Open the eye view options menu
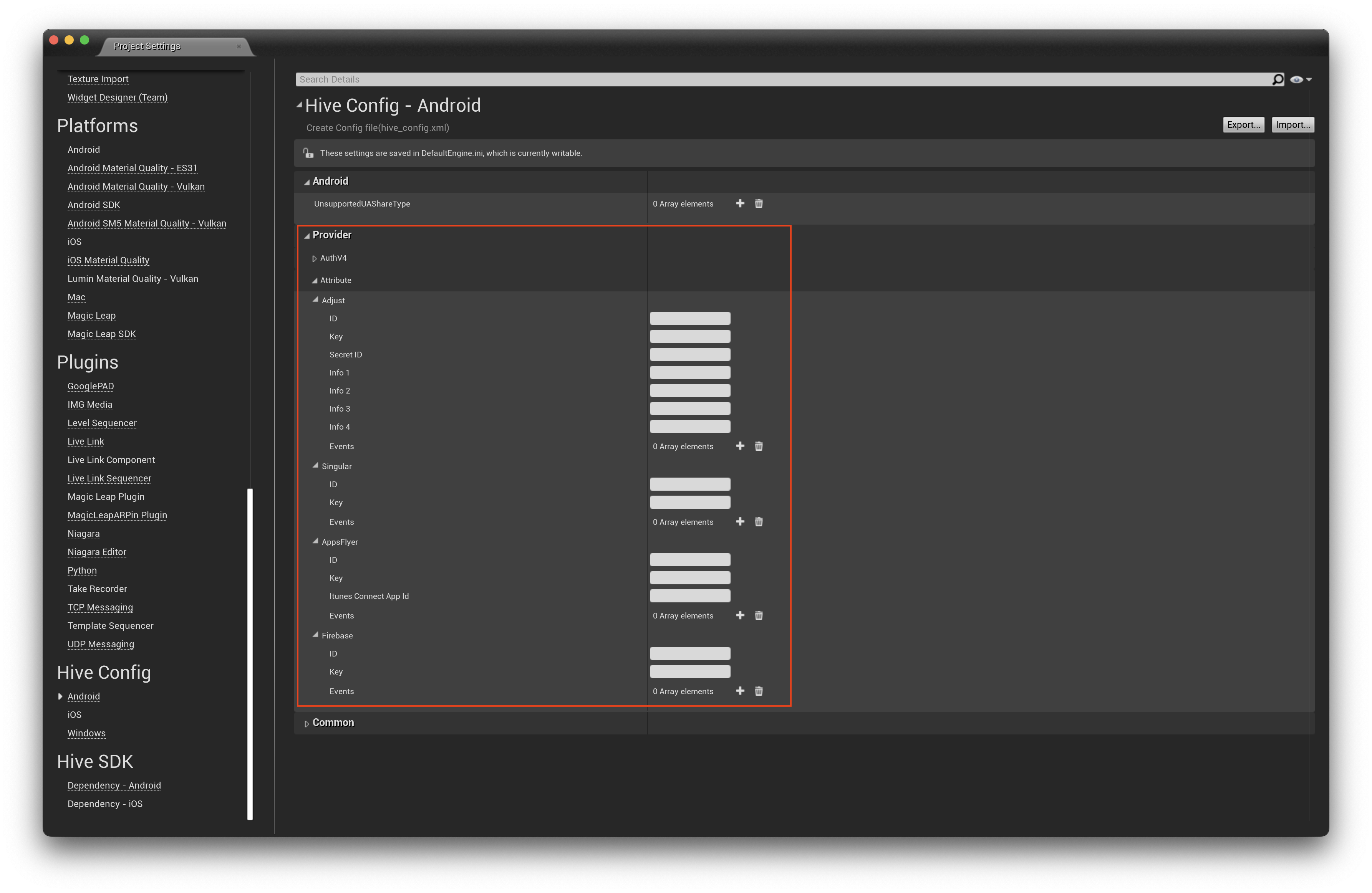This screenshot has width=1372, height=893. click(1301, 79)
